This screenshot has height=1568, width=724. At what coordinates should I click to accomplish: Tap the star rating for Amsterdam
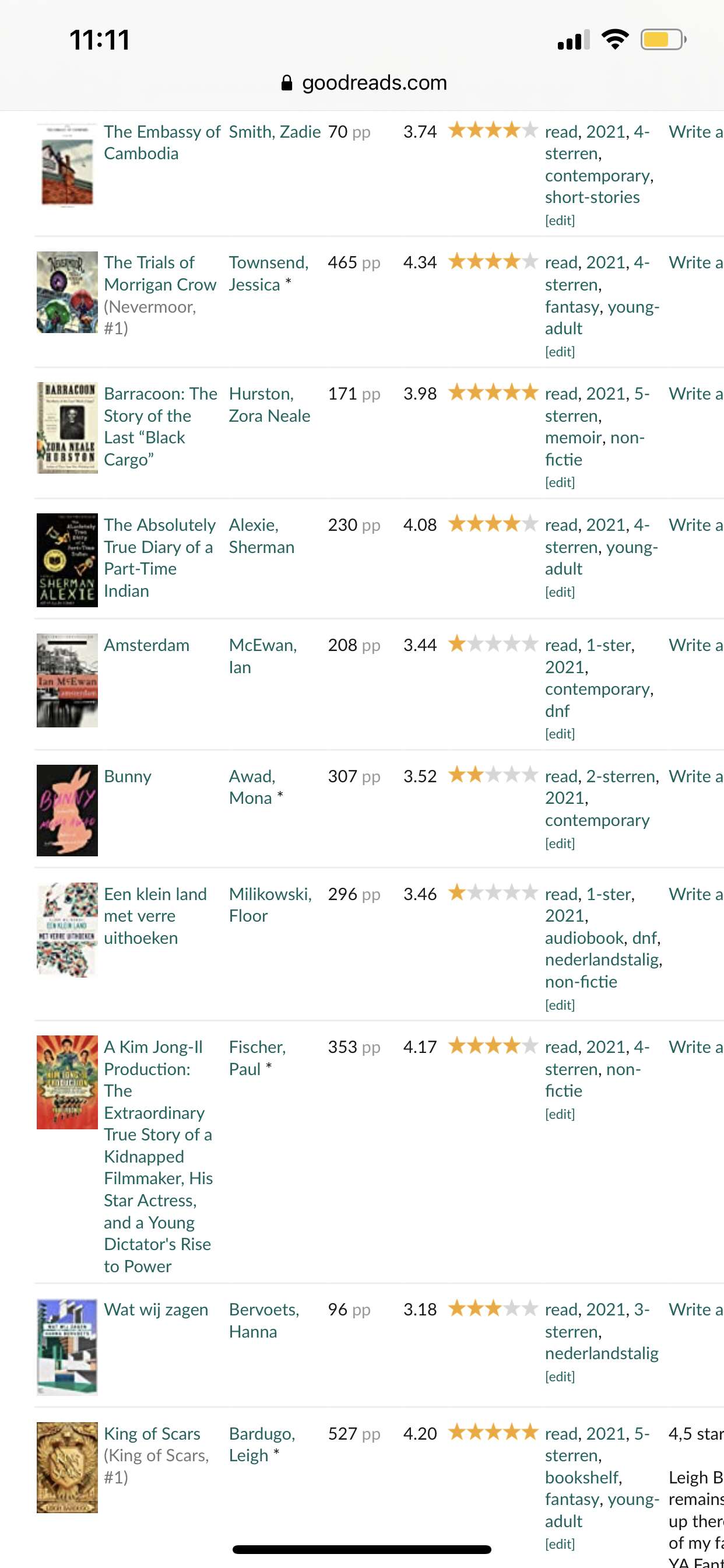(493, 644)
